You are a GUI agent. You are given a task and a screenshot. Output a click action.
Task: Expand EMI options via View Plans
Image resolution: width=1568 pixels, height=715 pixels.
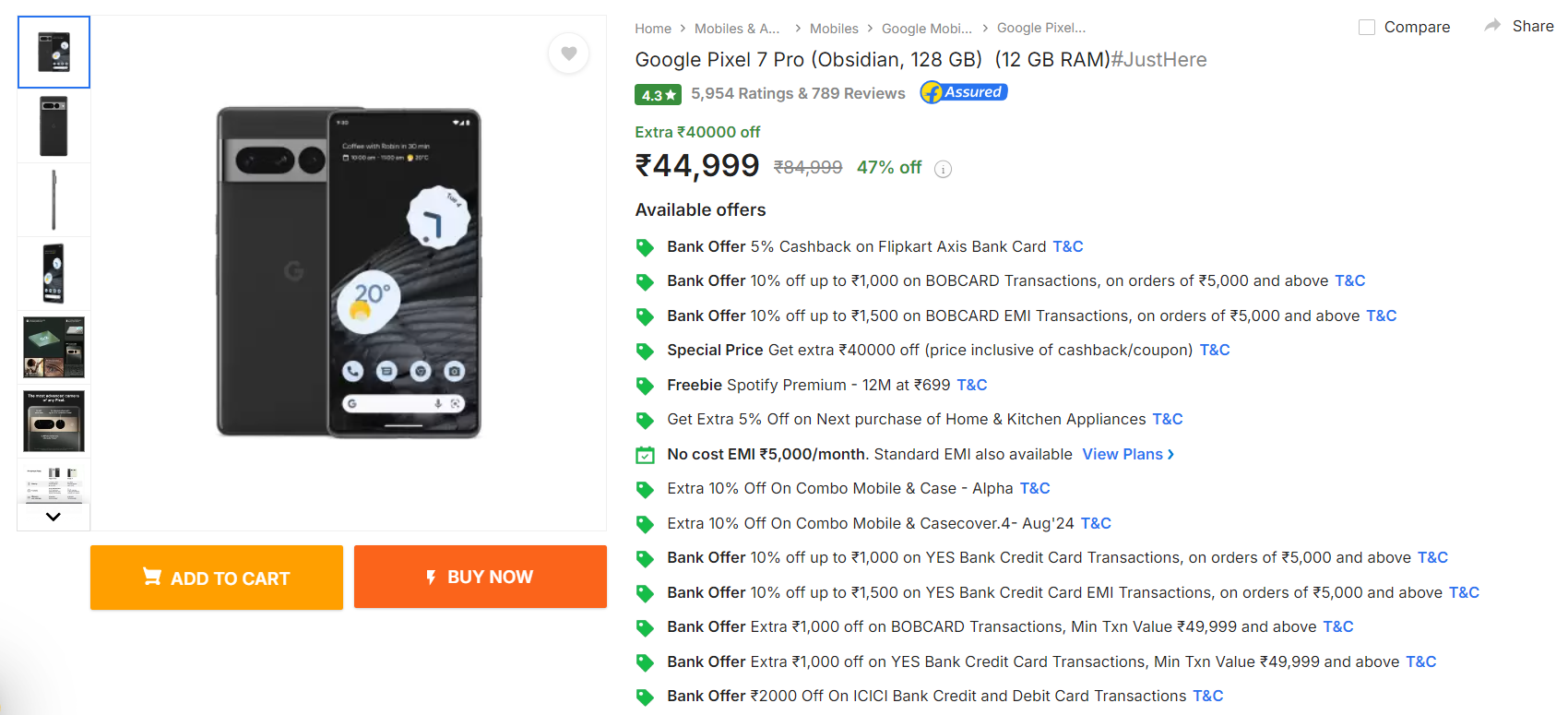point(1127,454)
